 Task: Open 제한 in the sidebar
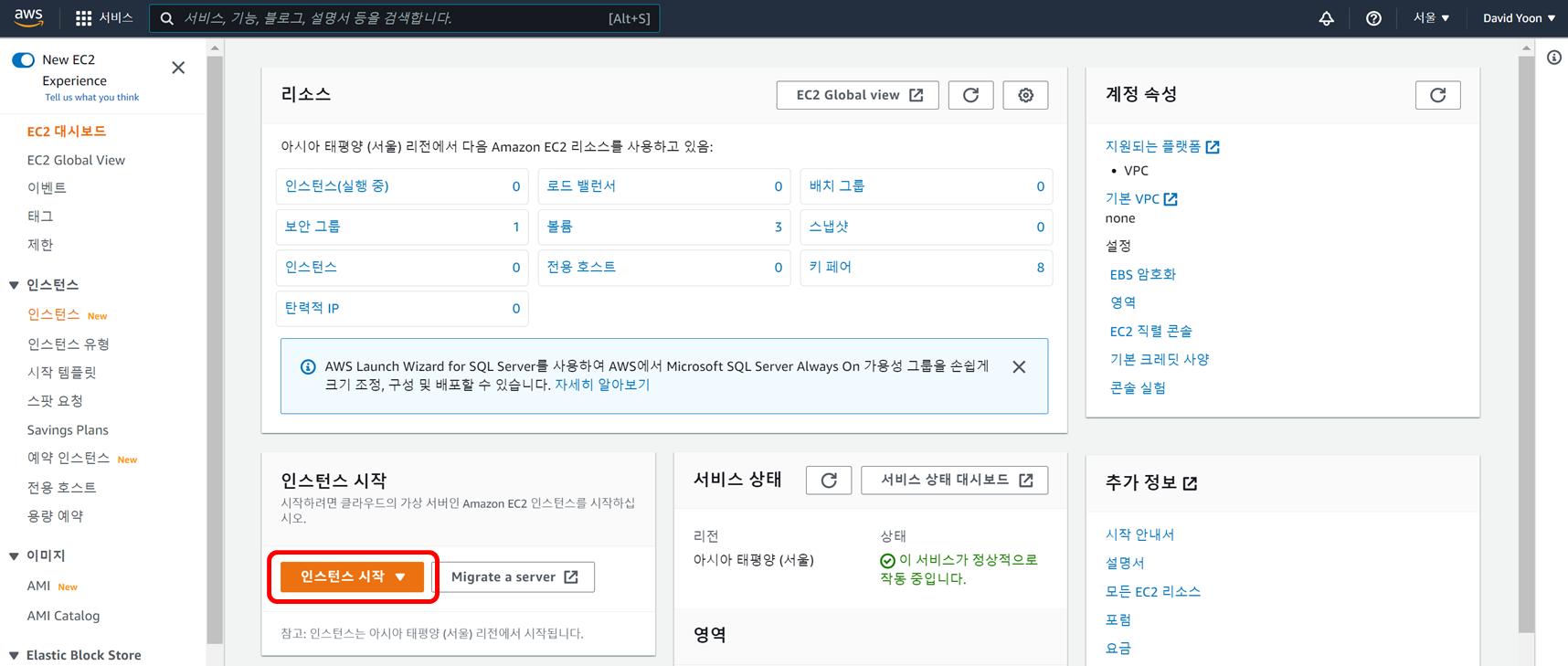coord(40,245)
